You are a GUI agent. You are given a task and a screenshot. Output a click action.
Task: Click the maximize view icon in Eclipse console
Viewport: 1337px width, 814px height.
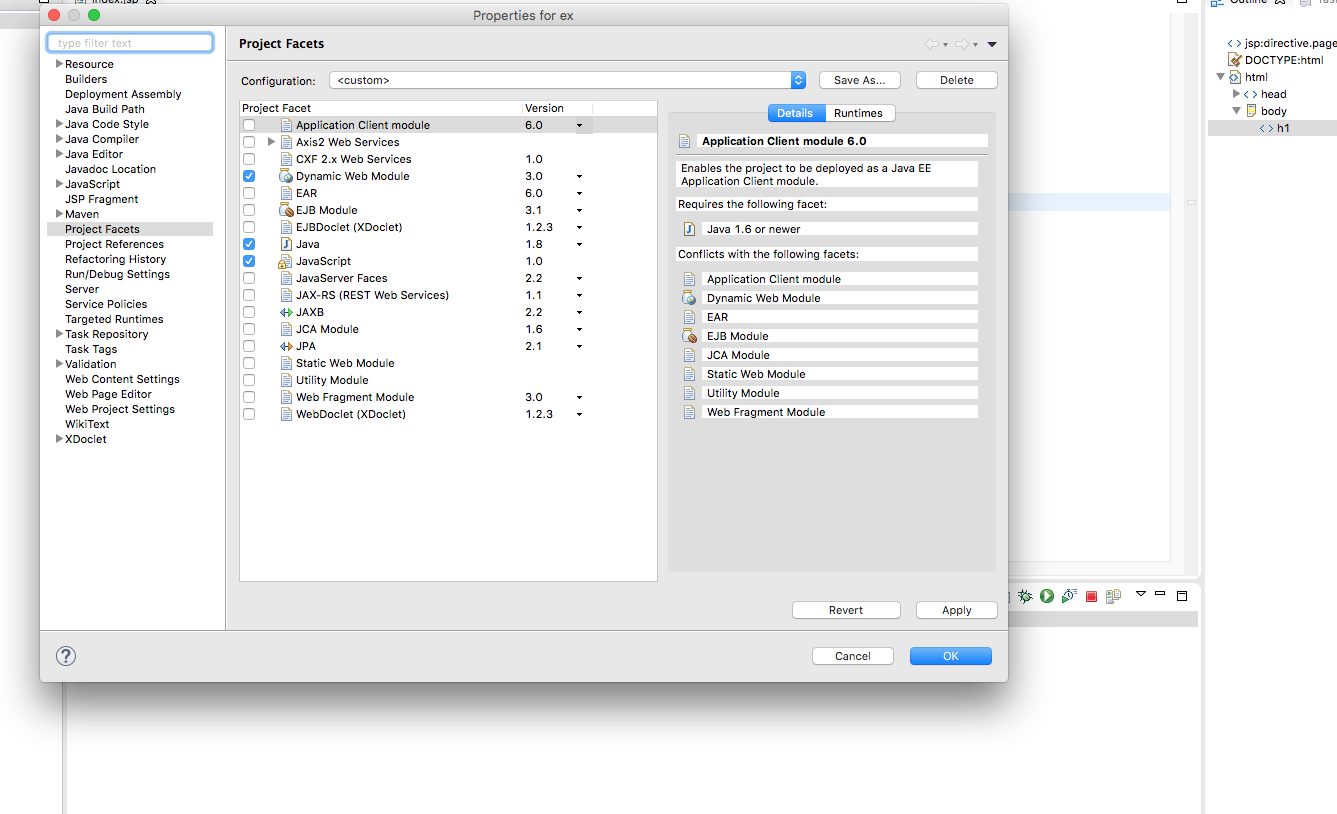point(1182,596)
